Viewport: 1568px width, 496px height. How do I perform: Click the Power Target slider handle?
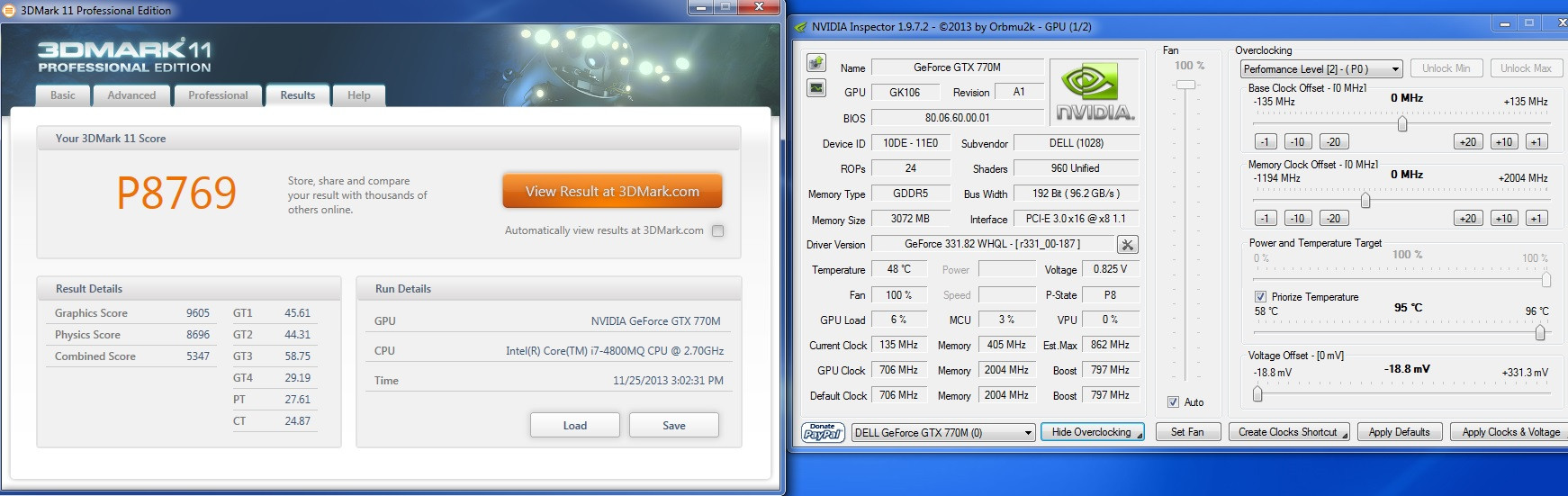1546,280
